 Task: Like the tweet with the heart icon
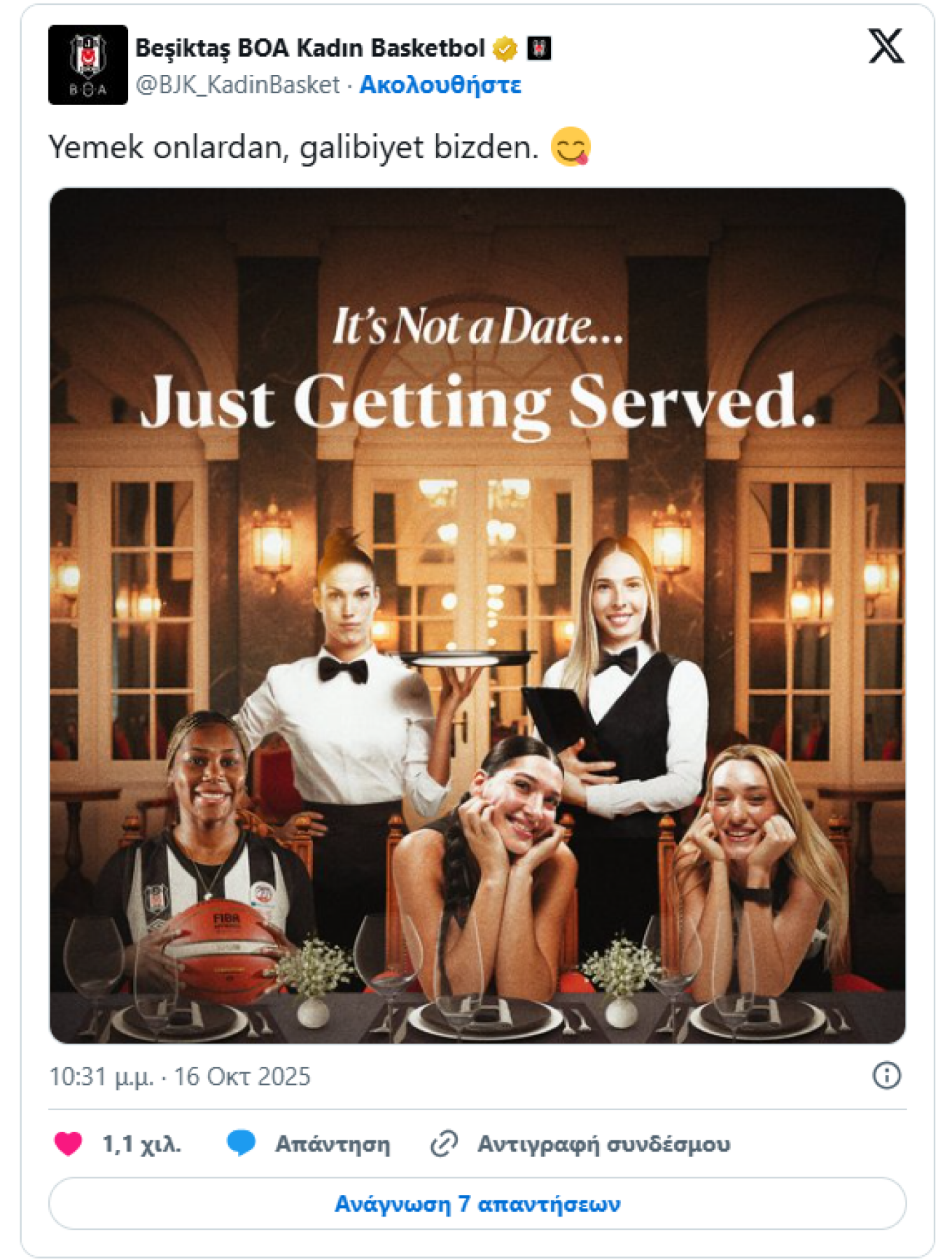(x=69, y=1144)
